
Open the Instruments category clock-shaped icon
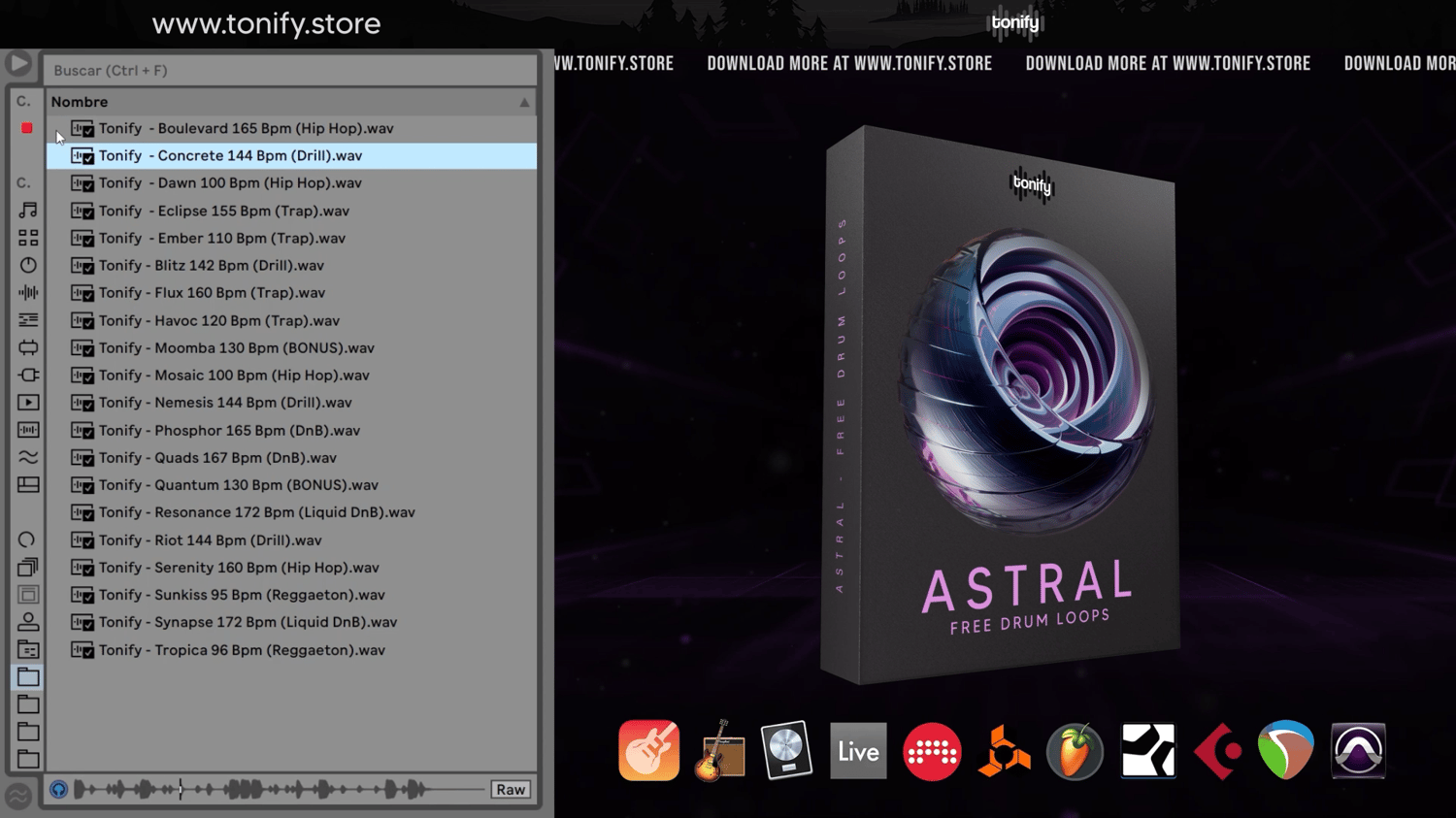pyautogui.click(x=28, y=265)
